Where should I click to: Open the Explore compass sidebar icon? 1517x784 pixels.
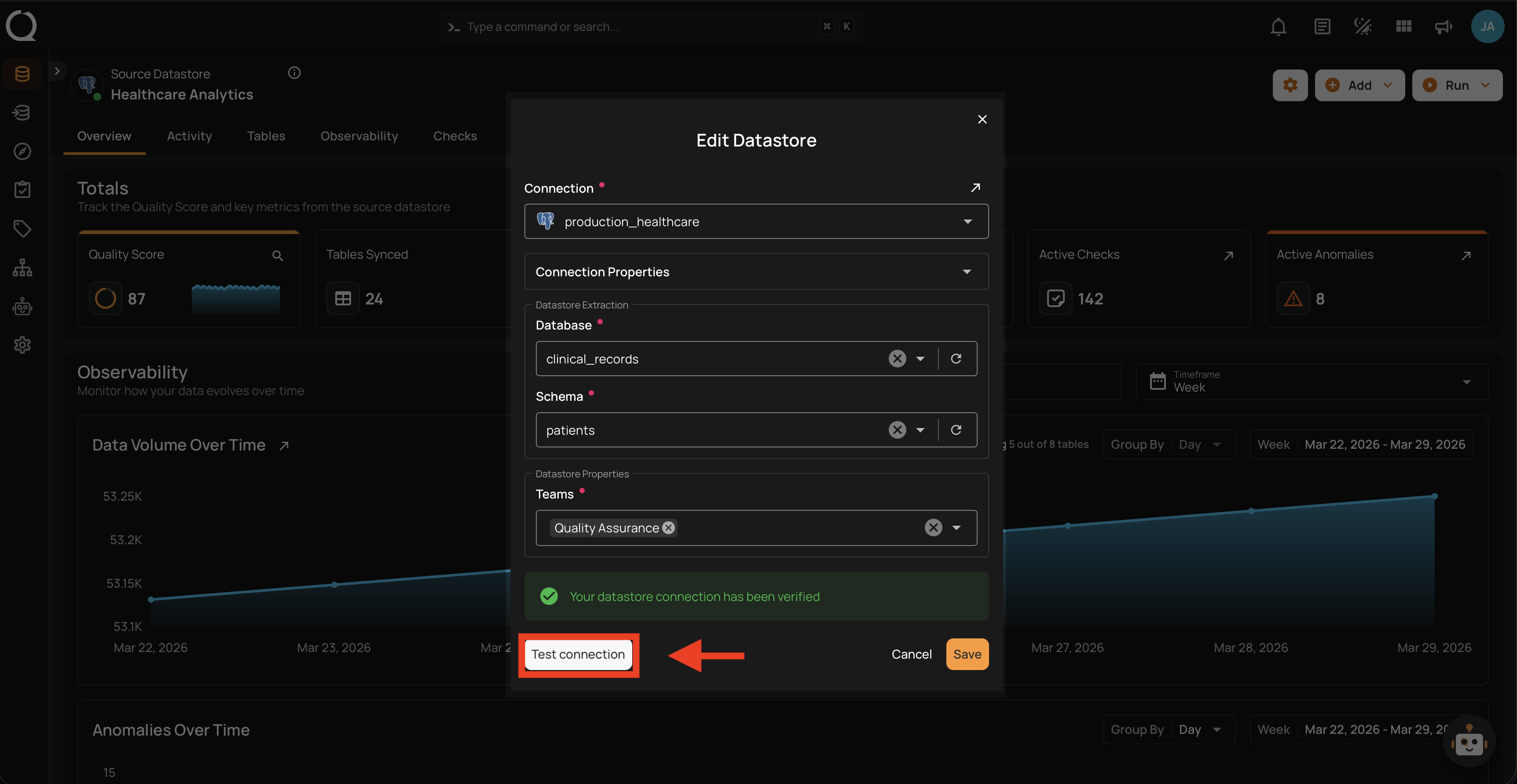pos(22,151)
